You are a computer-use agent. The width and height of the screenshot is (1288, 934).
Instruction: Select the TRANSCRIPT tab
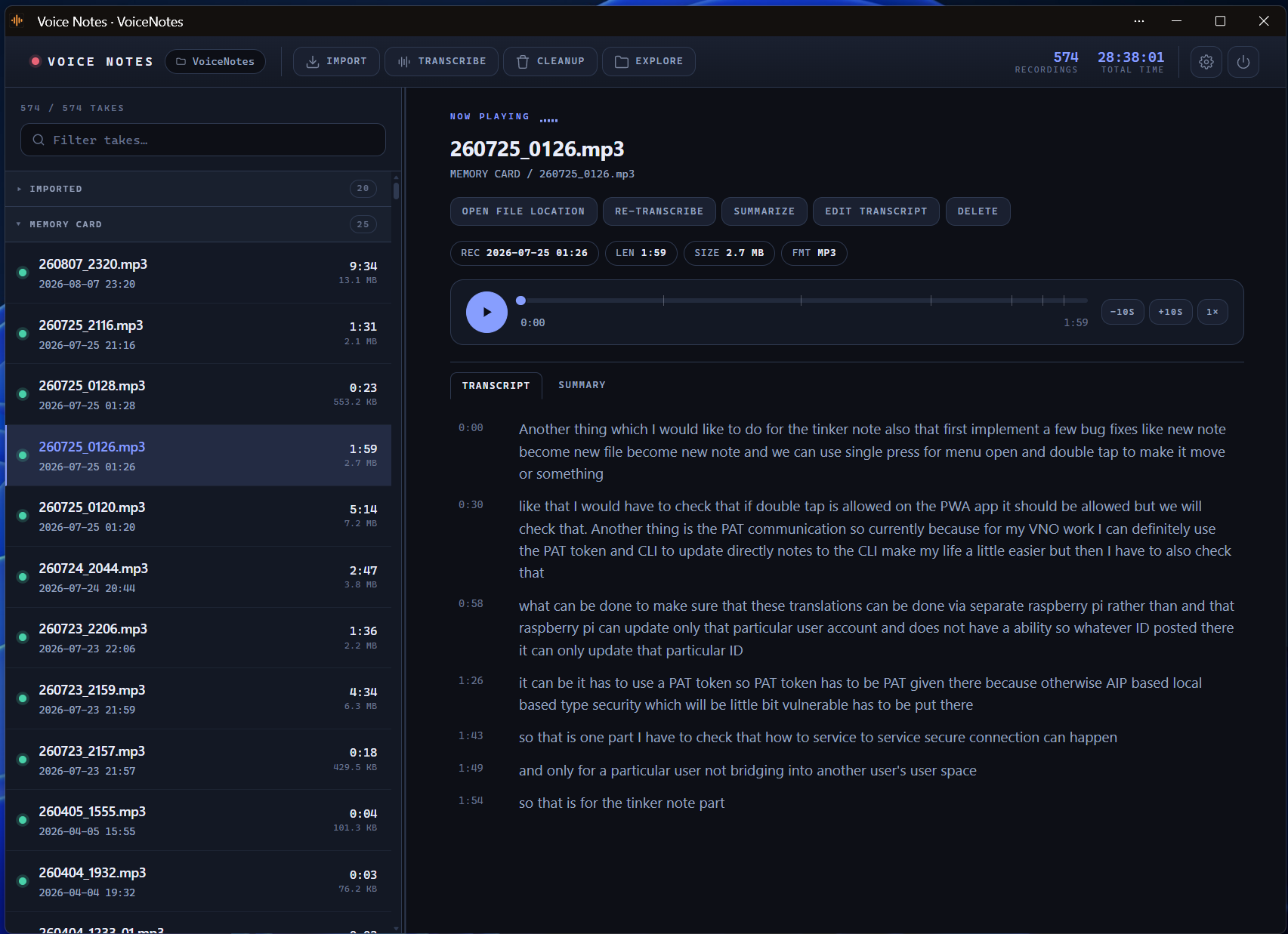coord(496,386)
